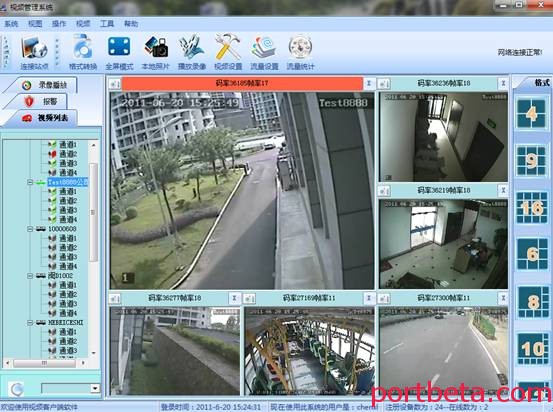Viewport: 553px width, 412px height.
Task: Collapse the Test8888公交 tree node
Action: pos(30,182)
